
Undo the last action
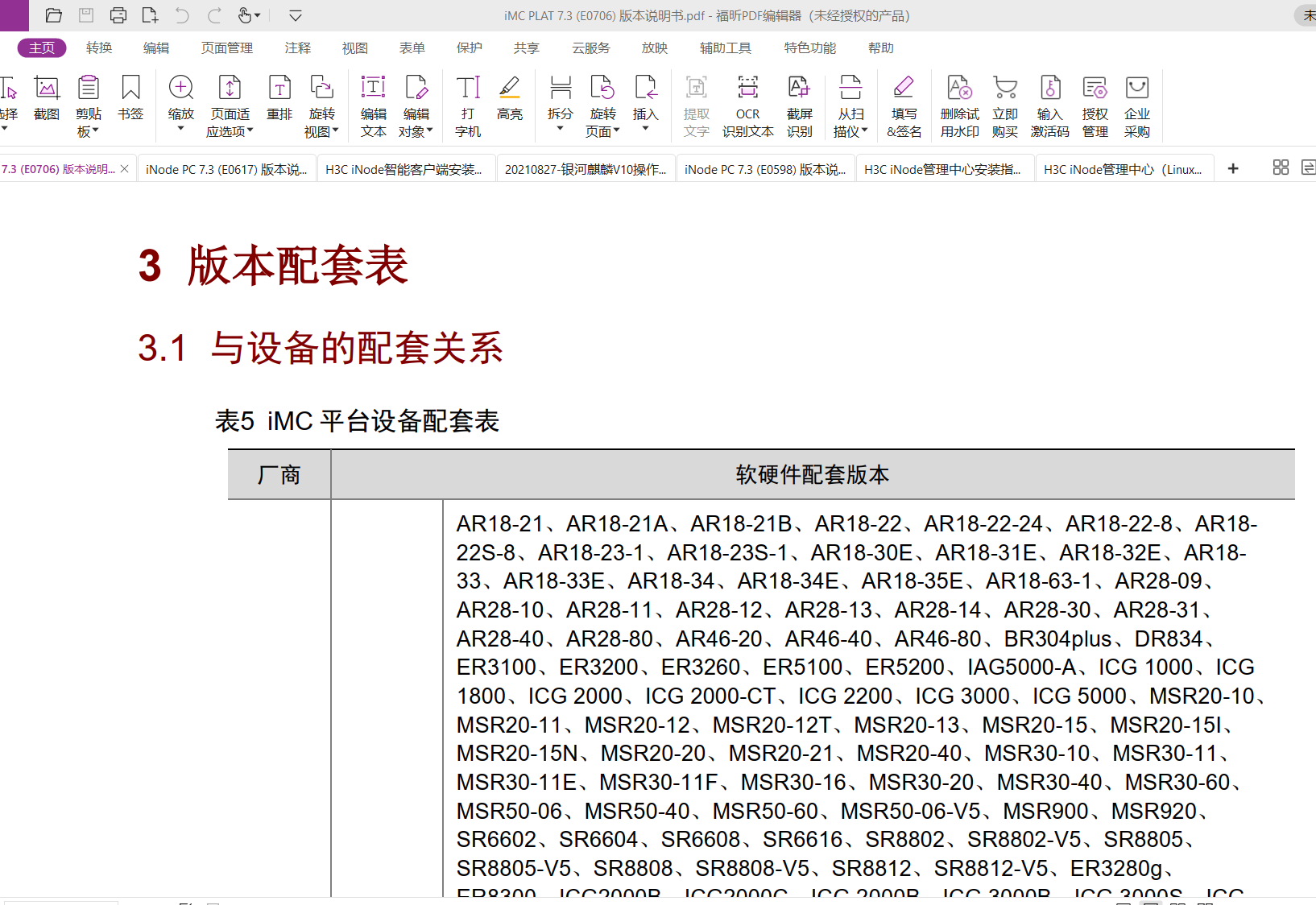click(x=182, y=15)
